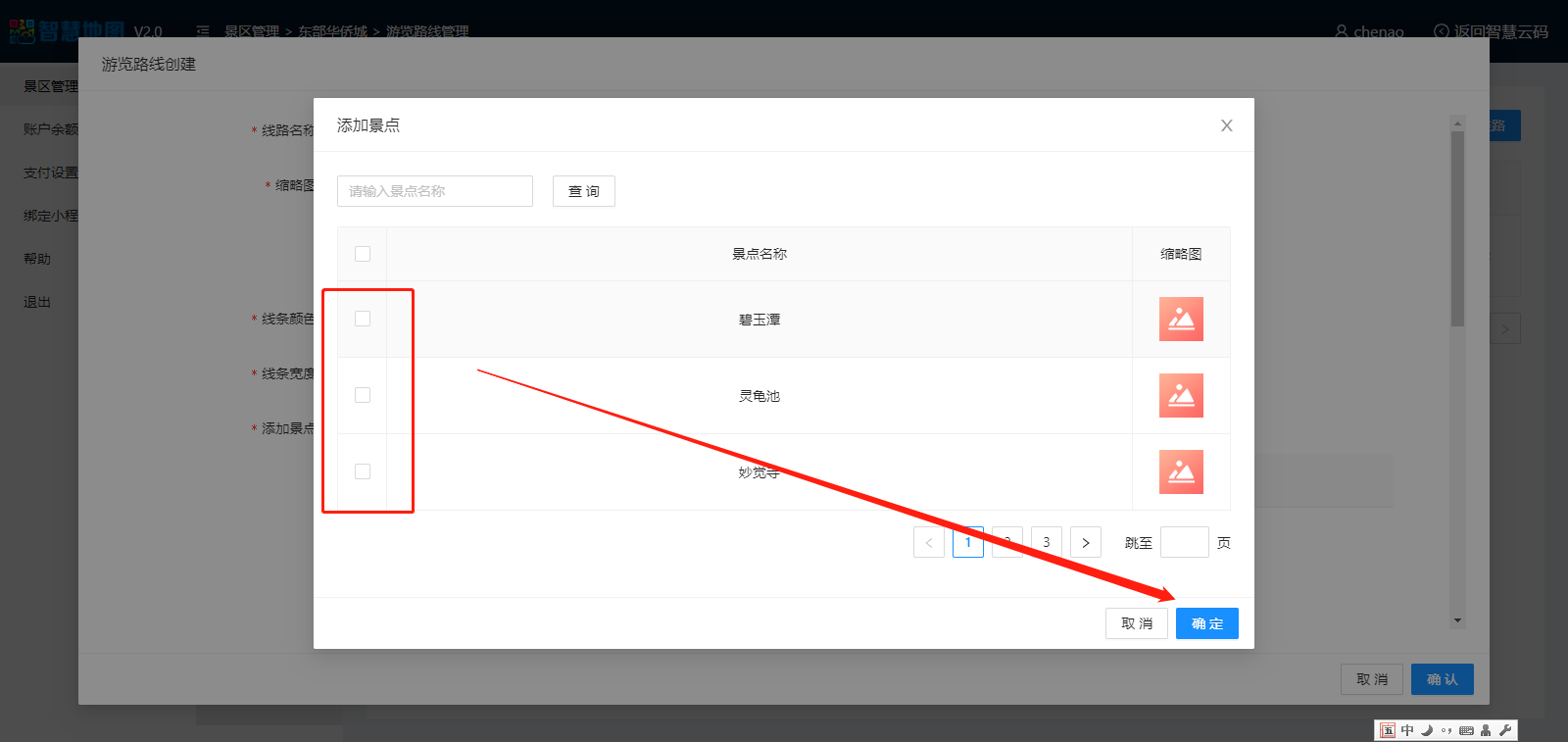The image size is (1568, 742).
Task: Go to next page with right chevron
Action: pyautogui.click(x=1085, y=542)
